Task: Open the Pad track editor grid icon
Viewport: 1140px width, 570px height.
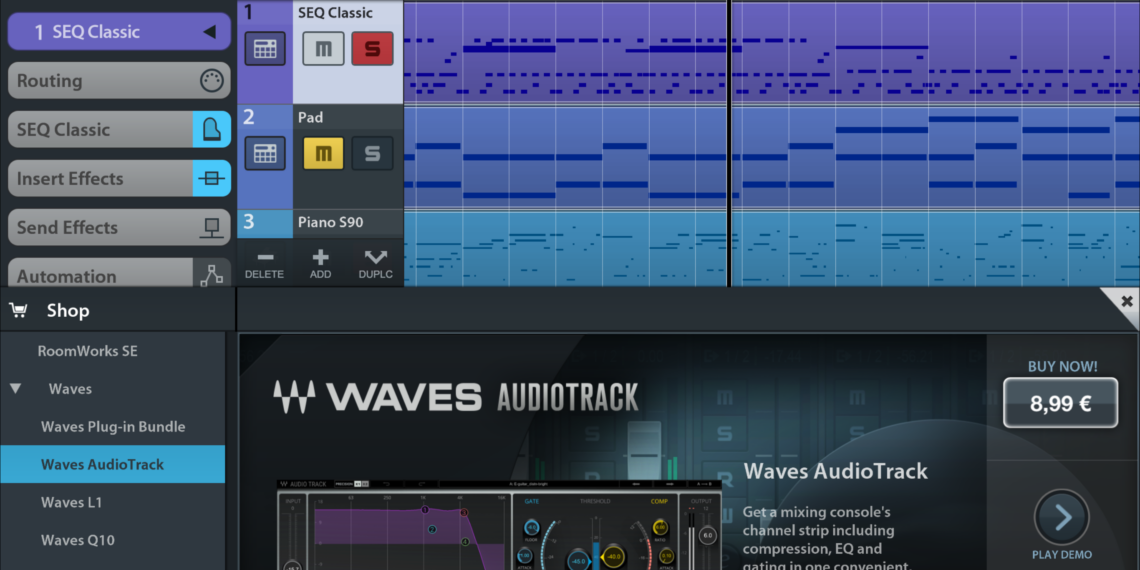Action: 265,153
